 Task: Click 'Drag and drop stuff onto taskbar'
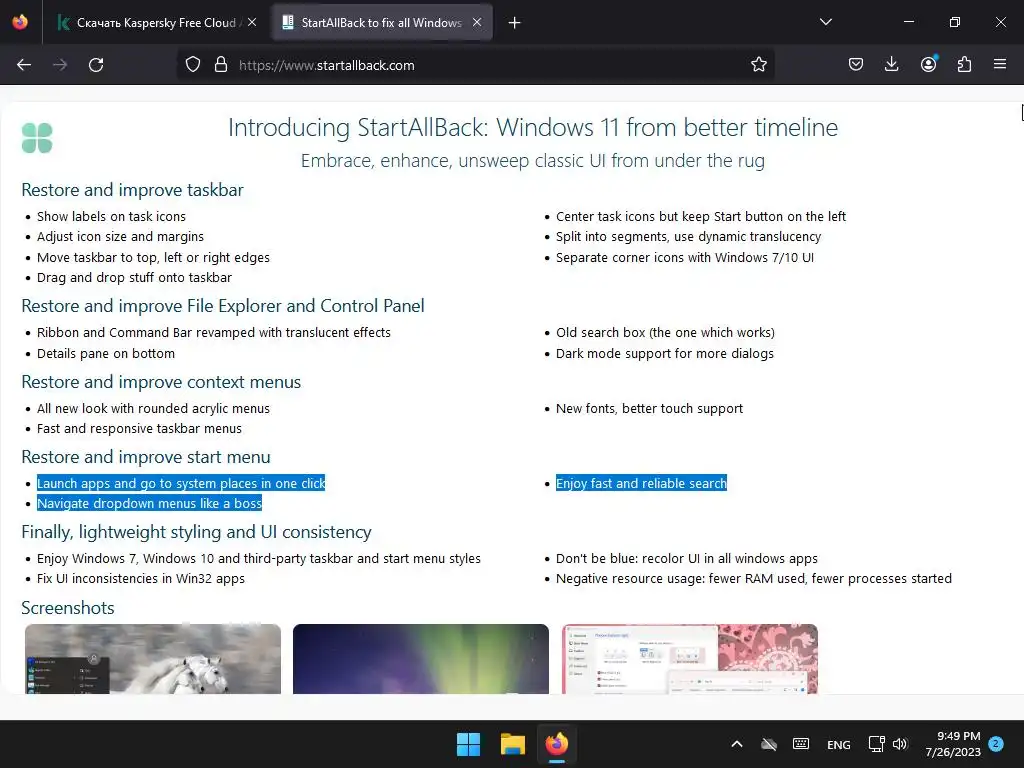click(x=135, y=278)
